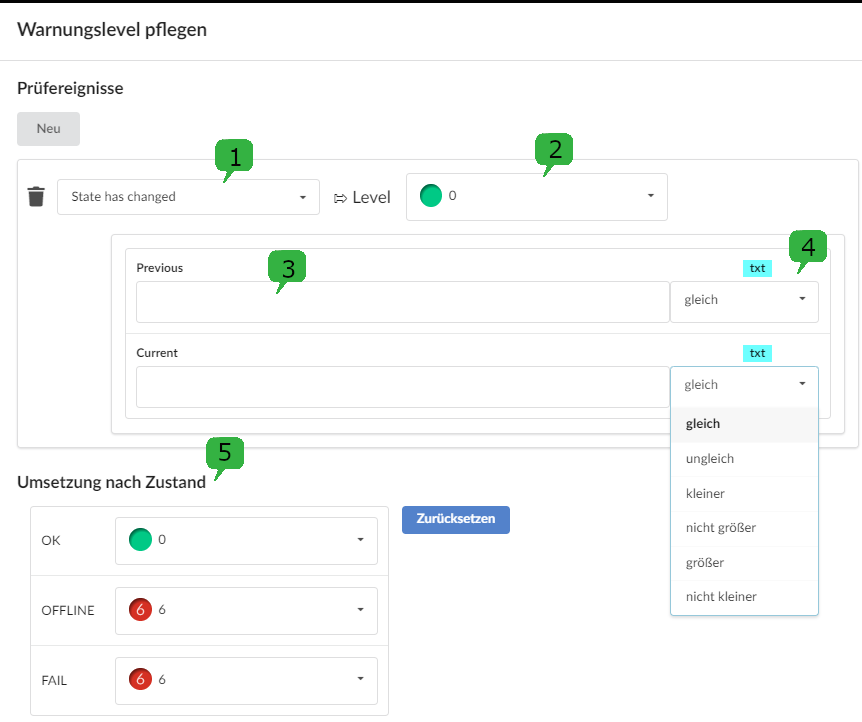The height and width of the screenshot is (722, 862).
Task: Select 'nicht kleiner' in the dropdown list
Action: point(714,596)
